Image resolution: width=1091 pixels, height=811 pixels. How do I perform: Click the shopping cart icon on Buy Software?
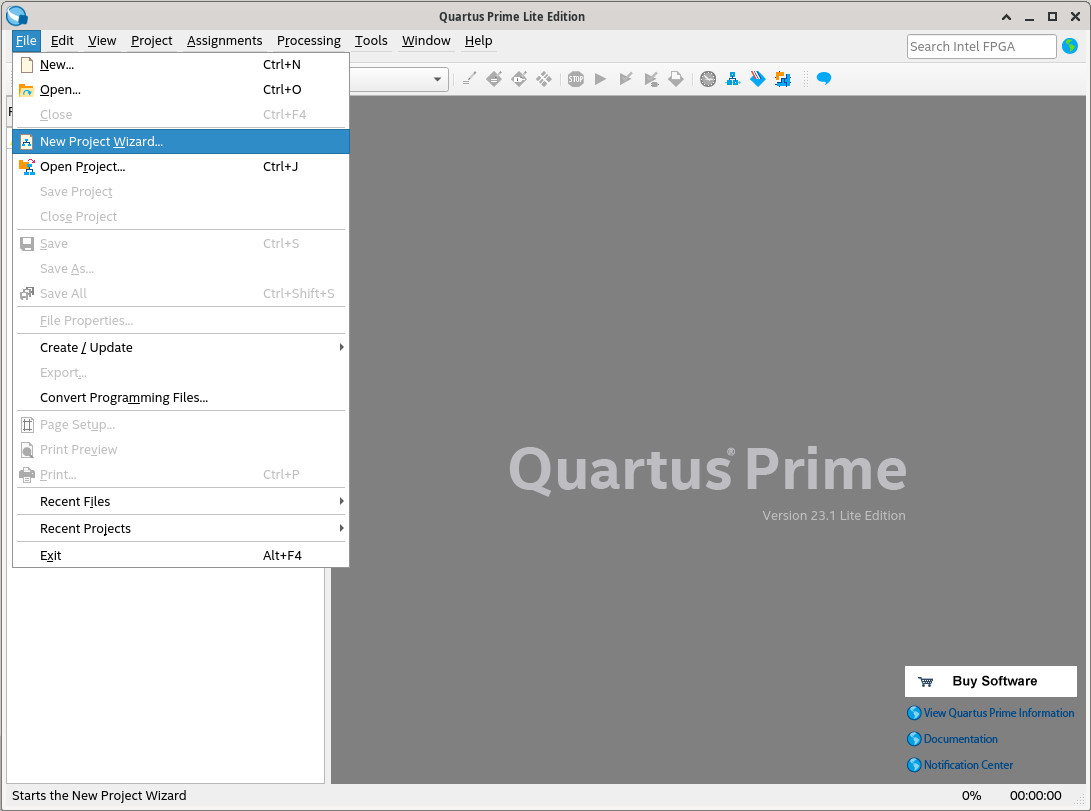click(926, 682)
